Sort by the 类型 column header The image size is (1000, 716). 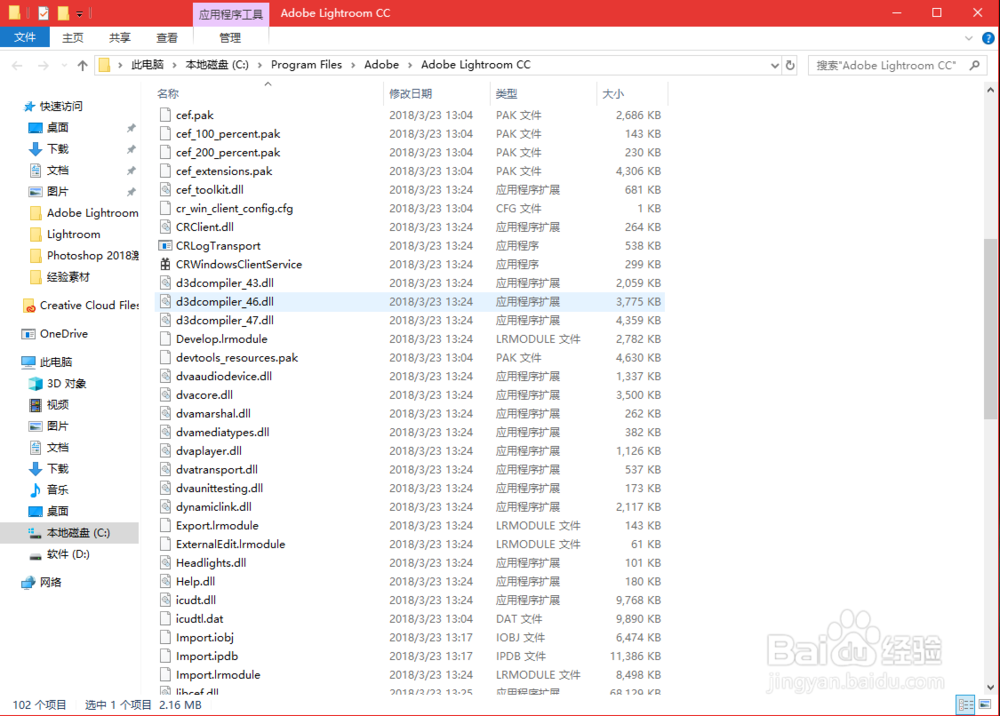506,94
